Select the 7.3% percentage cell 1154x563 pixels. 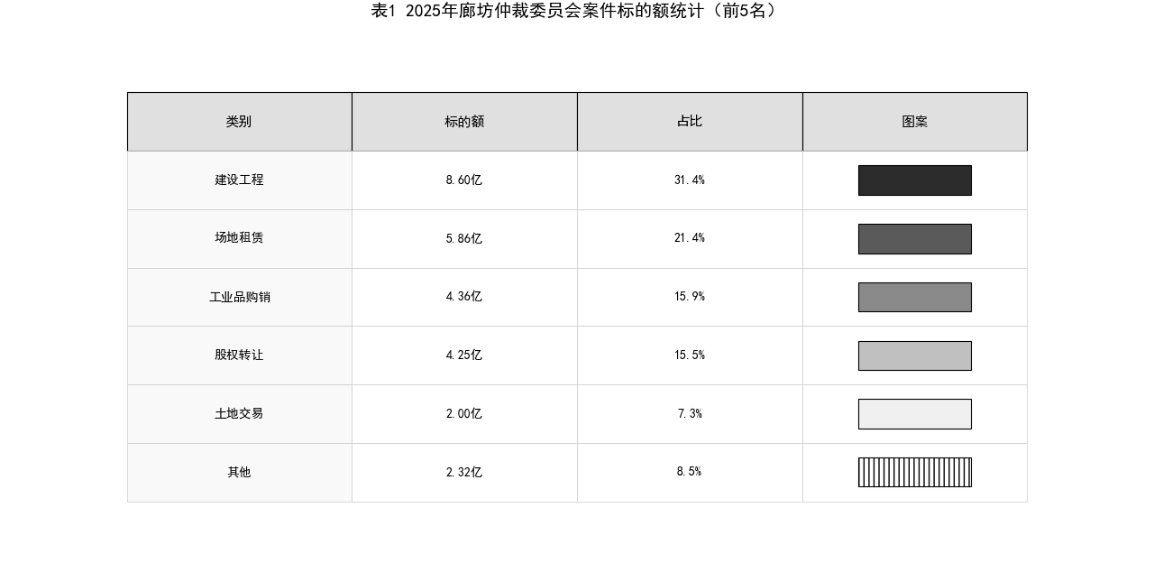pyautogui.click(x=689, y=414)
